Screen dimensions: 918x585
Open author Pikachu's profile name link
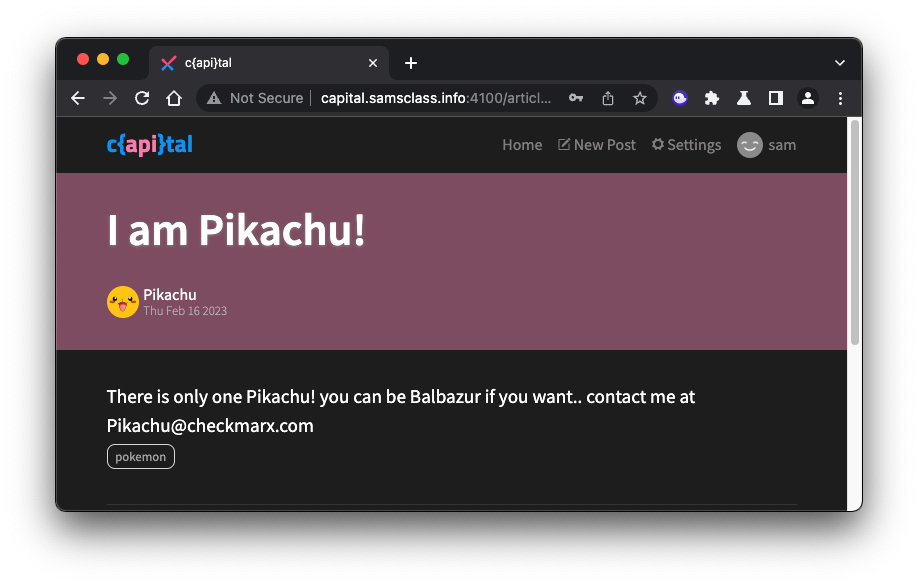click(170, 295)
